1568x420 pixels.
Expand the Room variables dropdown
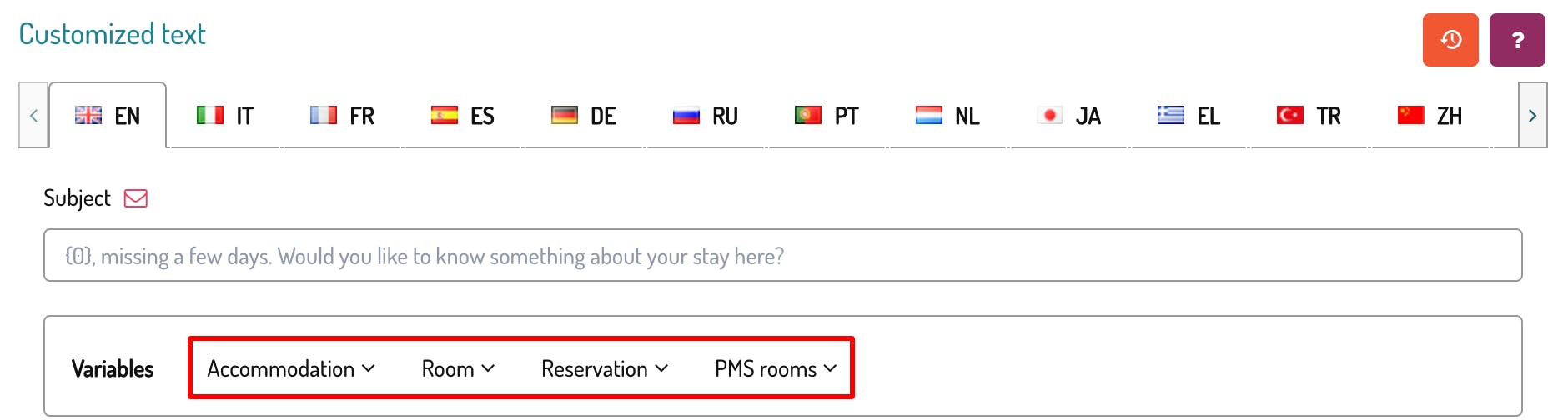pos(458,368)
